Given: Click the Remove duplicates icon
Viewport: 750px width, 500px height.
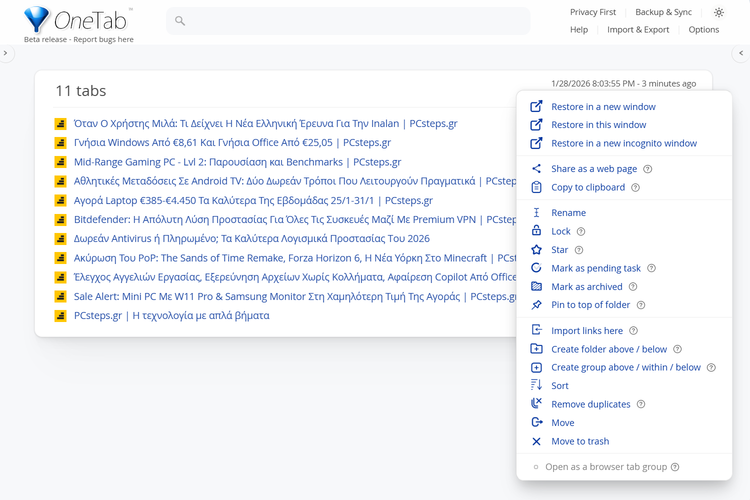Looking at the screenshot, I should point(537,404).
